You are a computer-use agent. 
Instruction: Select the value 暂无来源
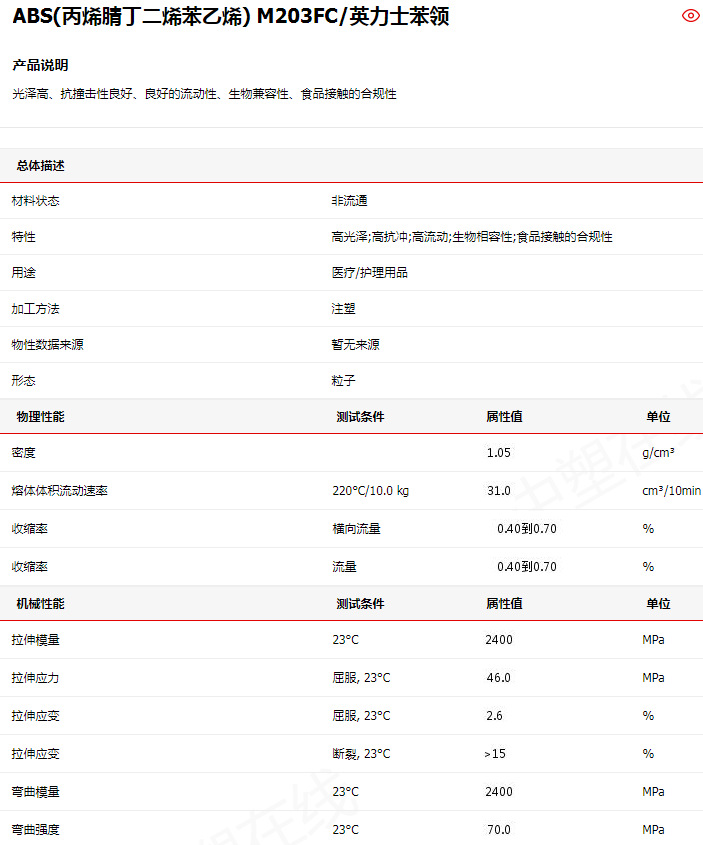click(356, 345)
